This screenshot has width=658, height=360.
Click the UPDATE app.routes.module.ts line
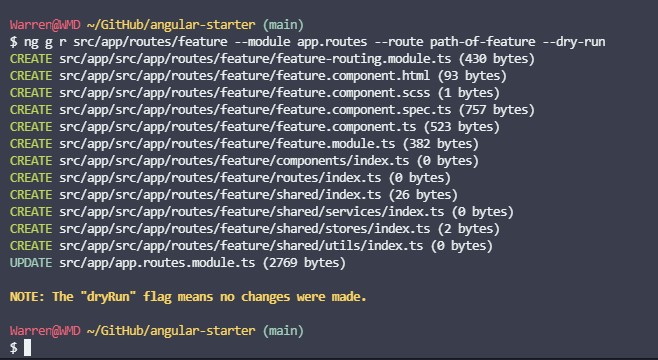pyautogui.click(x=178, y=263)
